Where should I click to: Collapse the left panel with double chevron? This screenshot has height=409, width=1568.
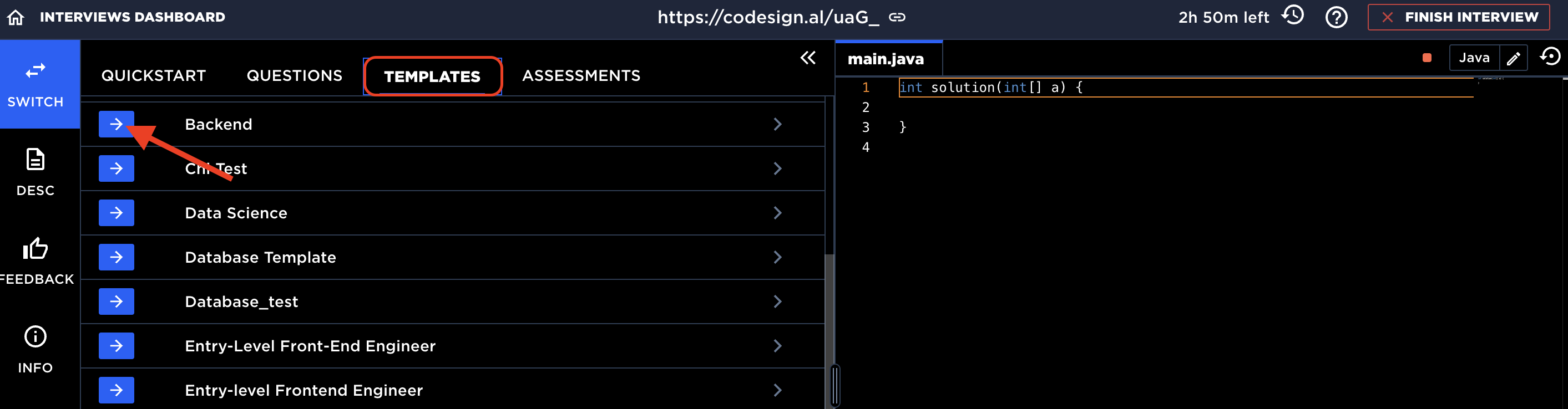[x=808, y=58]
